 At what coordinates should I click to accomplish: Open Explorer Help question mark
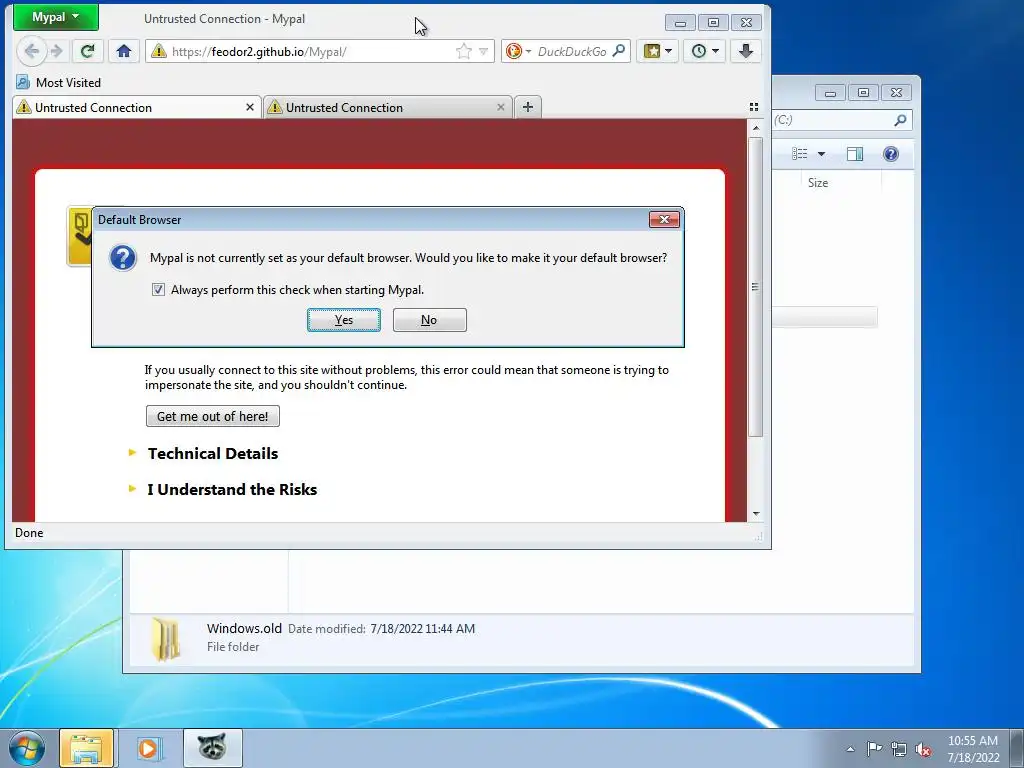(891, 153)
